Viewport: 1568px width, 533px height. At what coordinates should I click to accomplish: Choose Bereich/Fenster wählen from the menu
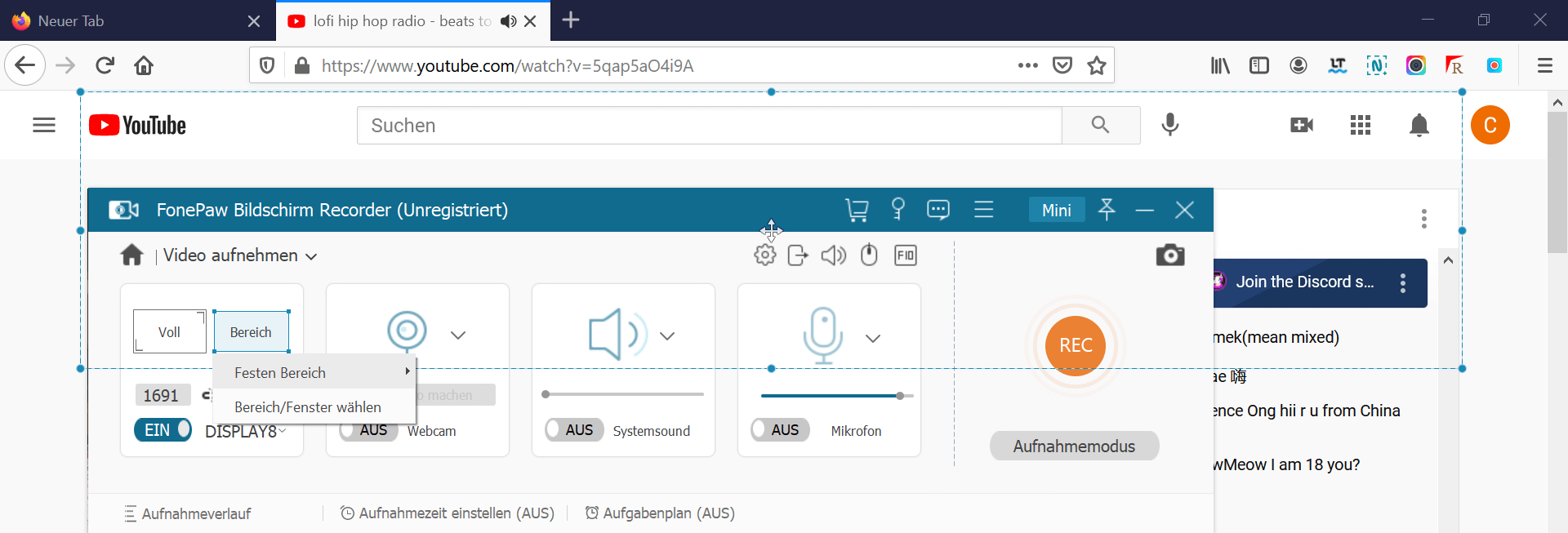click(314, 406)
